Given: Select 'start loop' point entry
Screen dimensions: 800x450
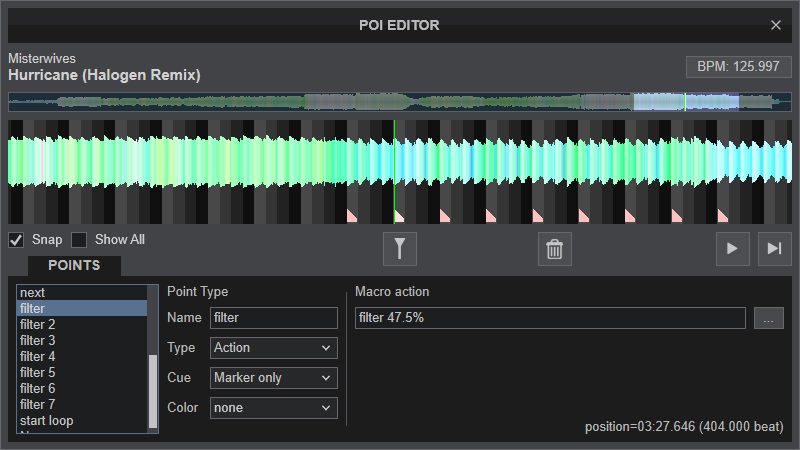Looking at the screenshot, I should pyautogui.click(x=82, y=420).
